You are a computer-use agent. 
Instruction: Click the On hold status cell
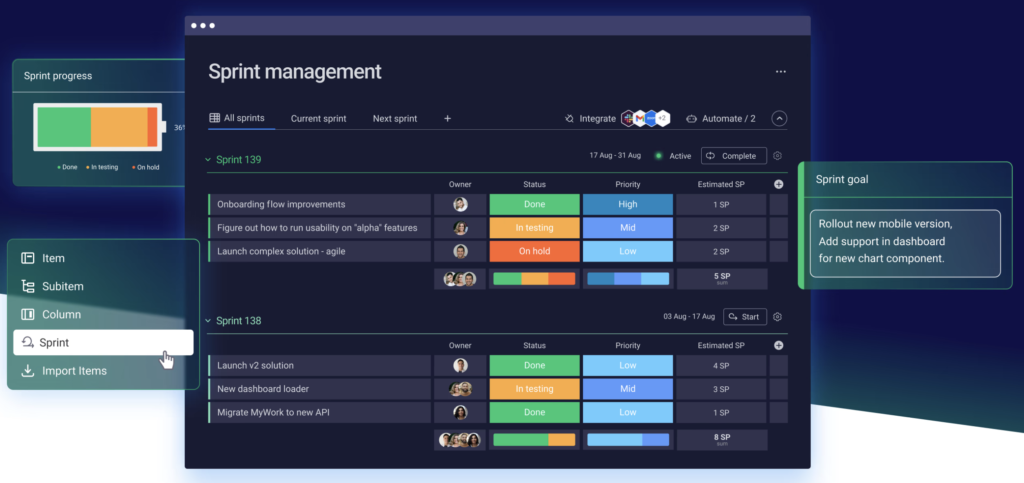click(534, 251)
